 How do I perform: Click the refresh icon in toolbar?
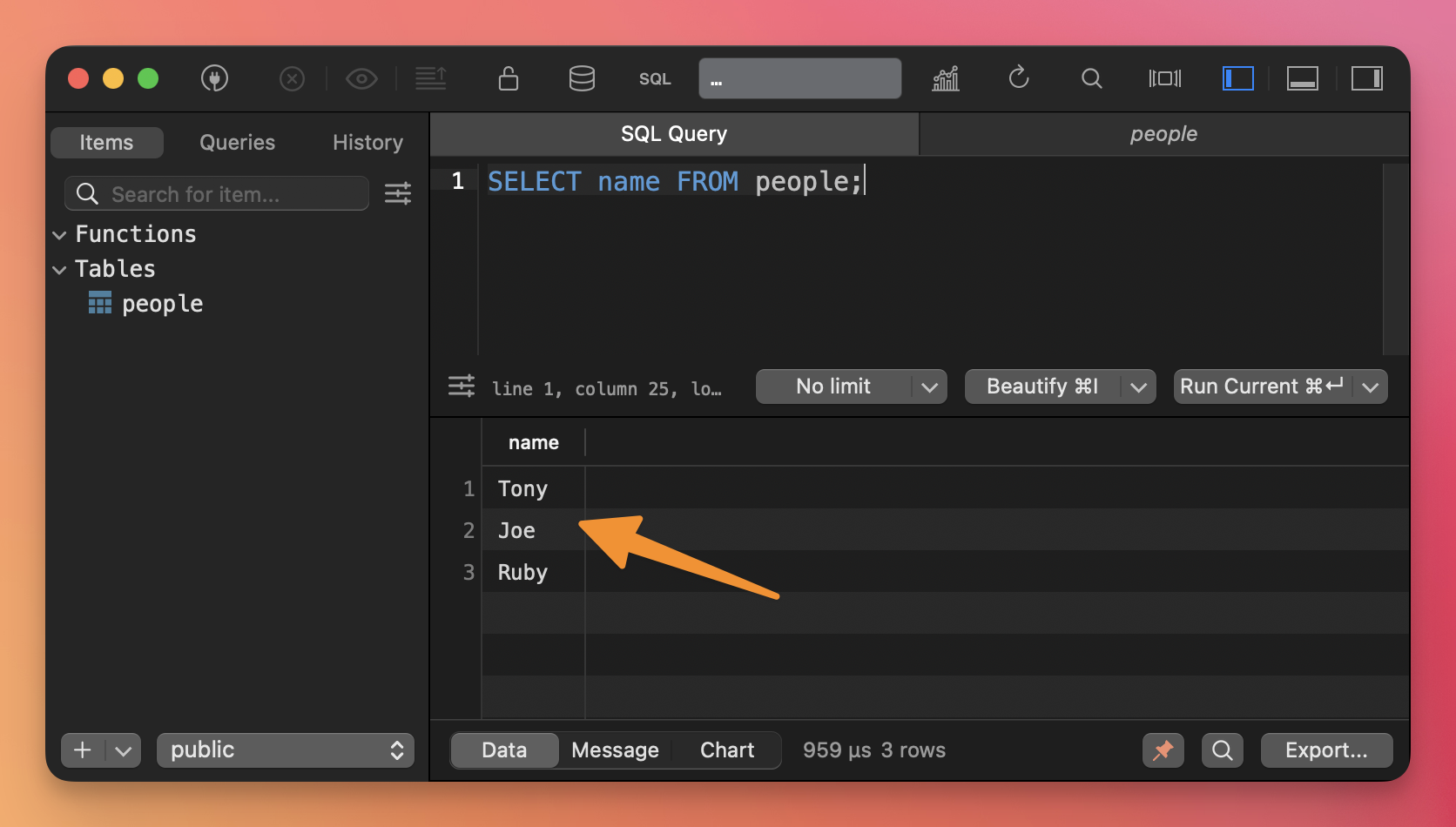[x=1019, y=78]
